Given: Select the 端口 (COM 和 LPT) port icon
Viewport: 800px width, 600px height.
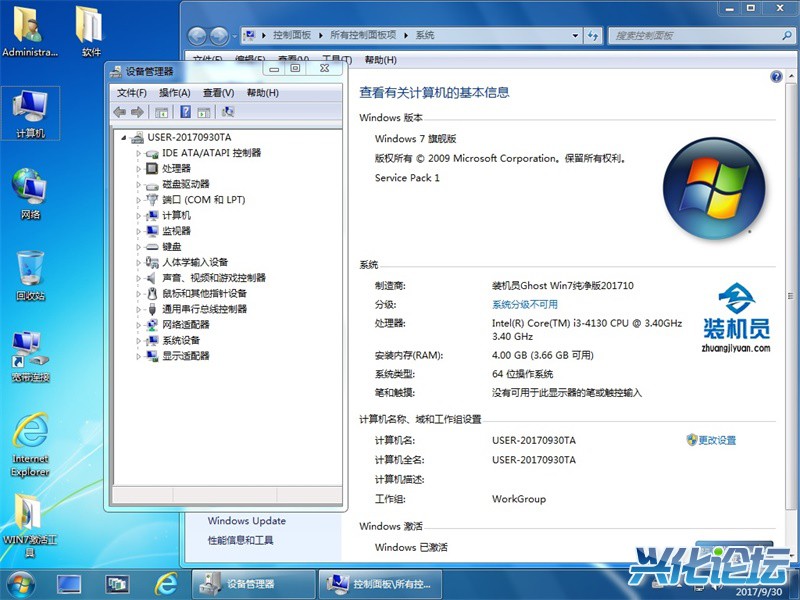Looking at the screenshot, I should tap(152, 199).
